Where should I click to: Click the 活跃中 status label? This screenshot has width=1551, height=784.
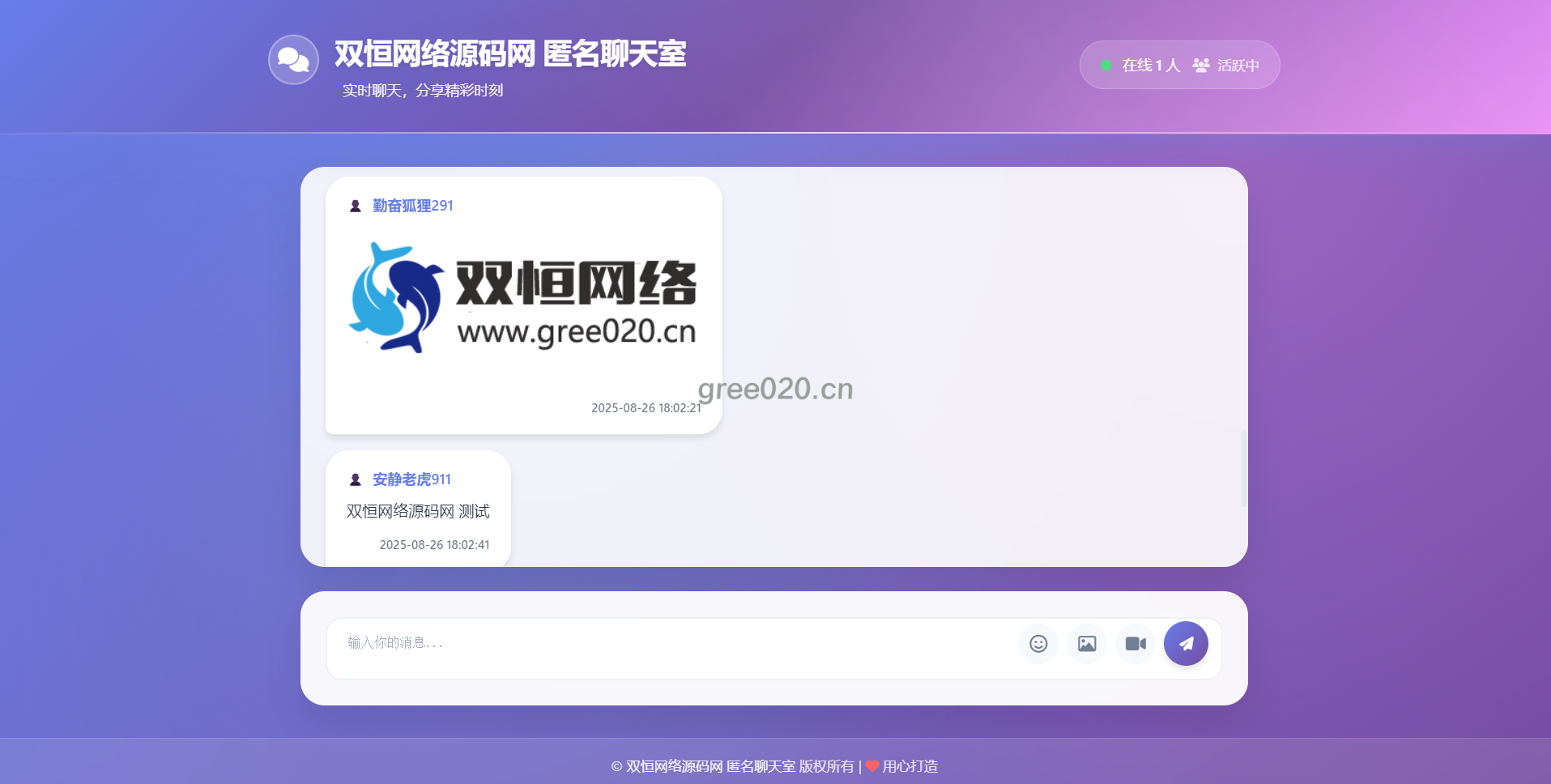pos(1238,66)
